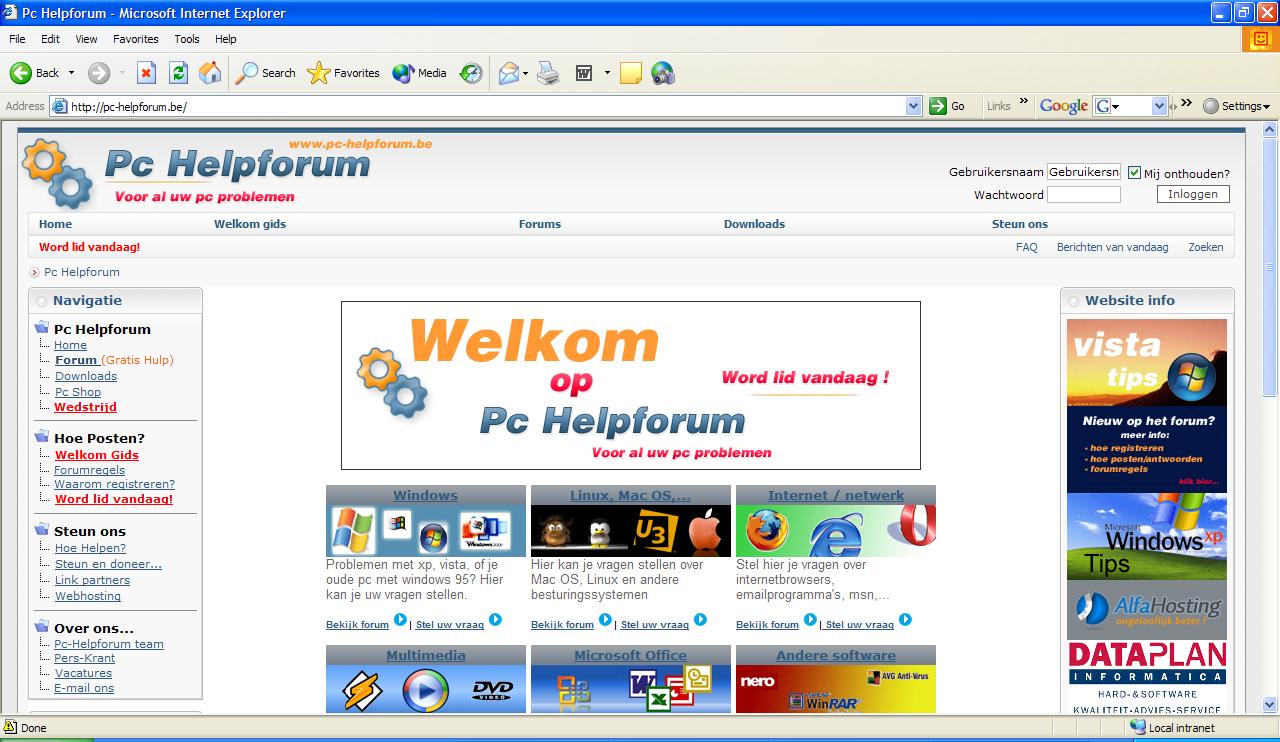The width and height of the screenshot is (1280, 742).
Task: Open the Edit menu
Action: [x=51, y=39]
